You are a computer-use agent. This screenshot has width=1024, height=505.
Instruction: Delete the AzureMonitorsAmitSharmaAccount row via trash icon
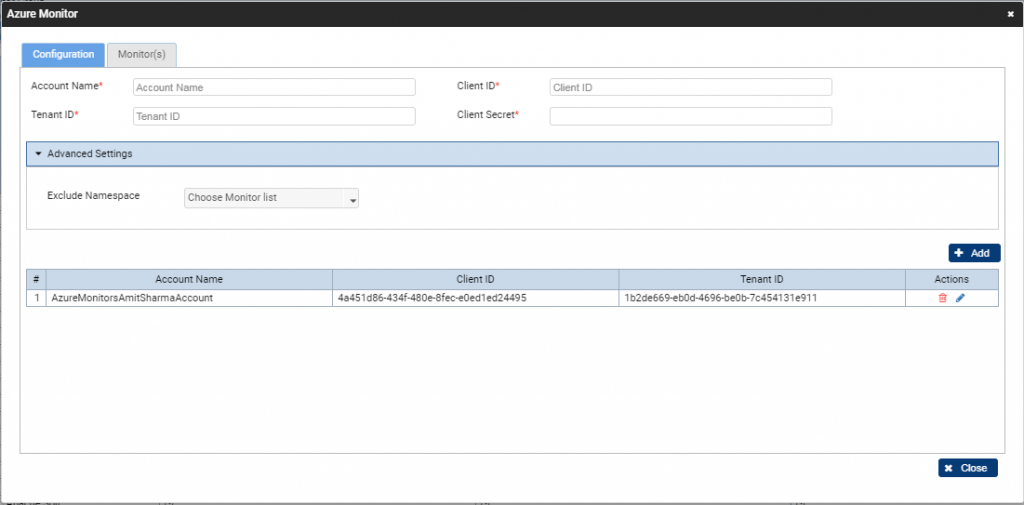coord(942,298)
